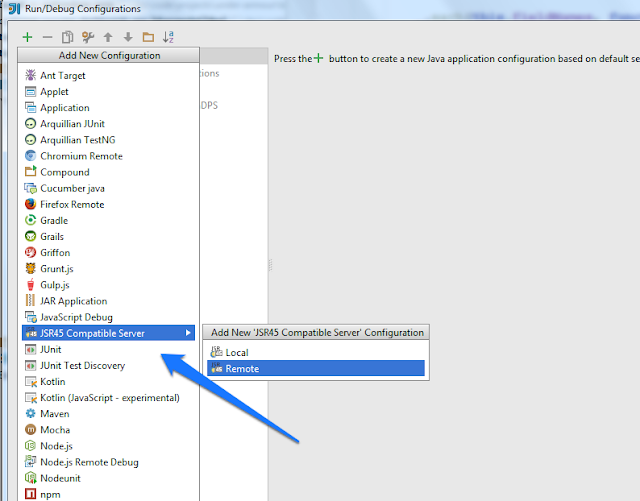The width and height of the screenshot is (640, 501).
Task: Click the Gulp.js cup icon
Action: pyautogui.click(x=31, y=284)
